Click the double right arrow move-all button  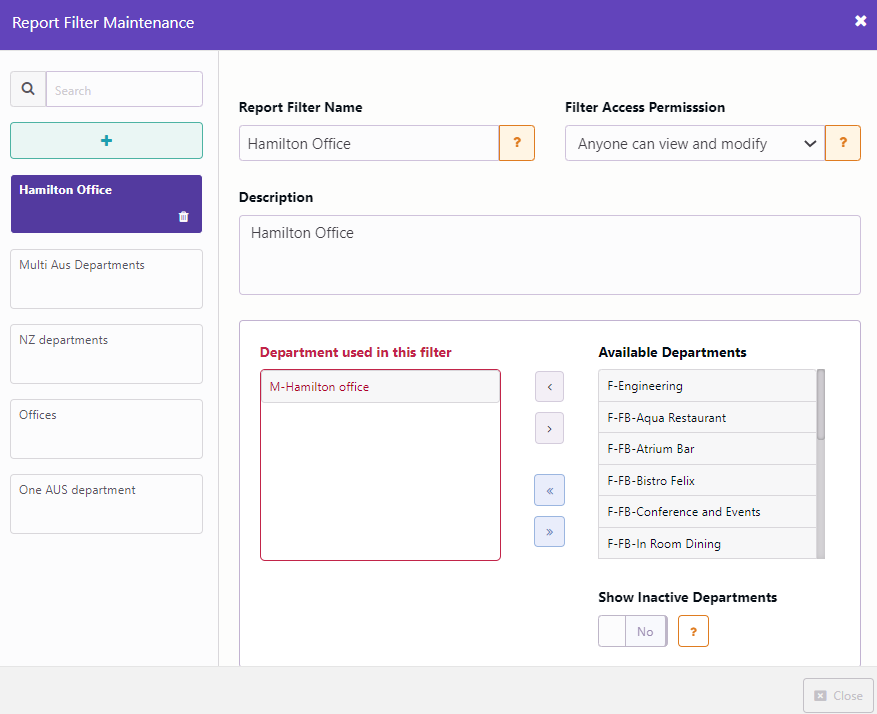point(549,531)
